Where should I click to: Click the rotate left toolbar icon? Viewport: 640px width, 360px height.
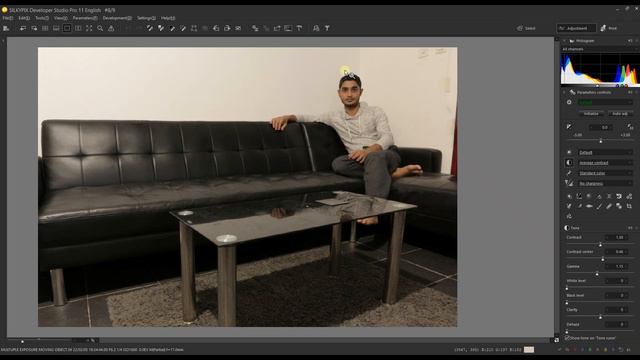(216, 28)
